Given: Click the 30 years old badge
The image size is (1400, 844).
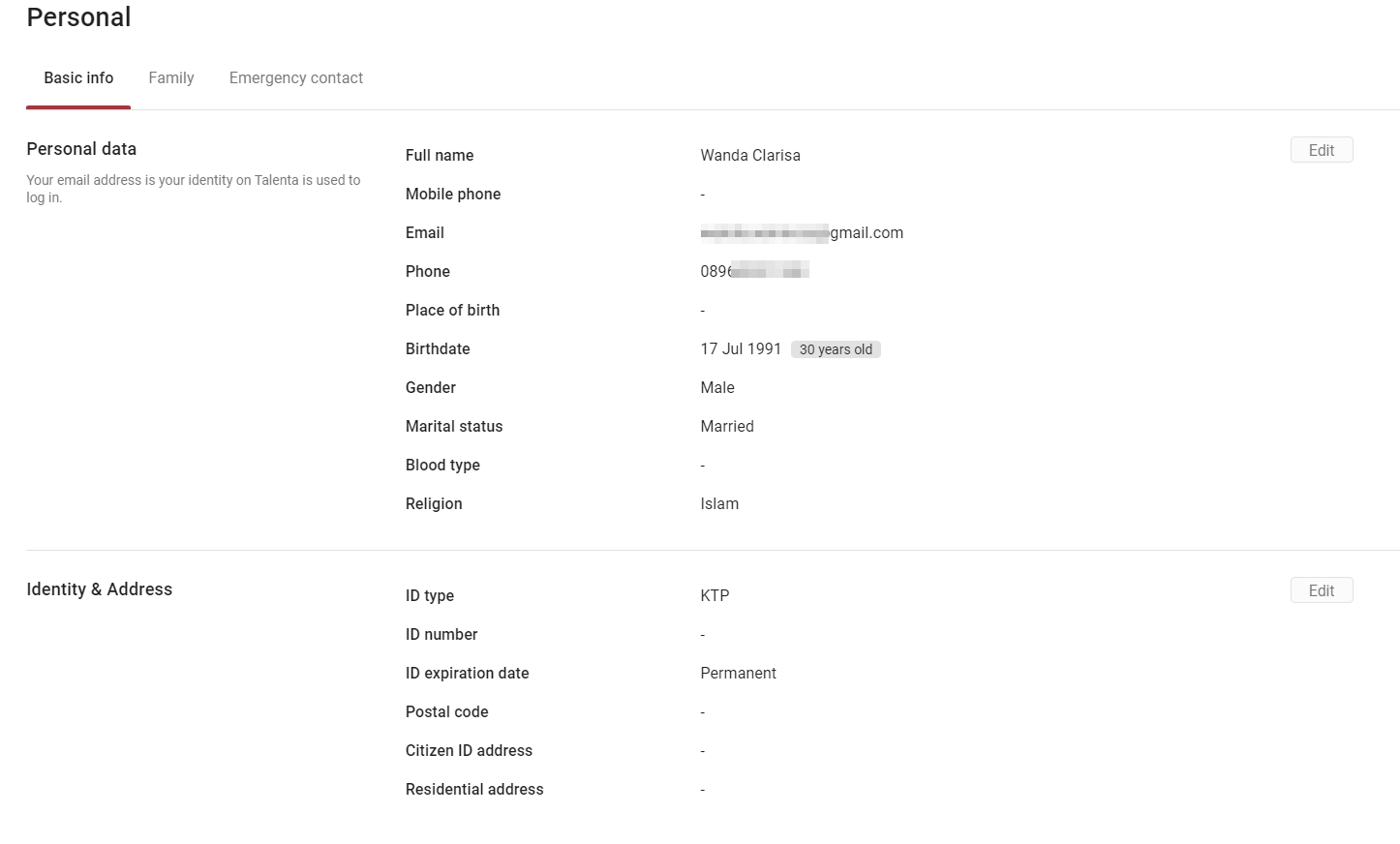Looking at the screenshot, I should coord(835,349).
